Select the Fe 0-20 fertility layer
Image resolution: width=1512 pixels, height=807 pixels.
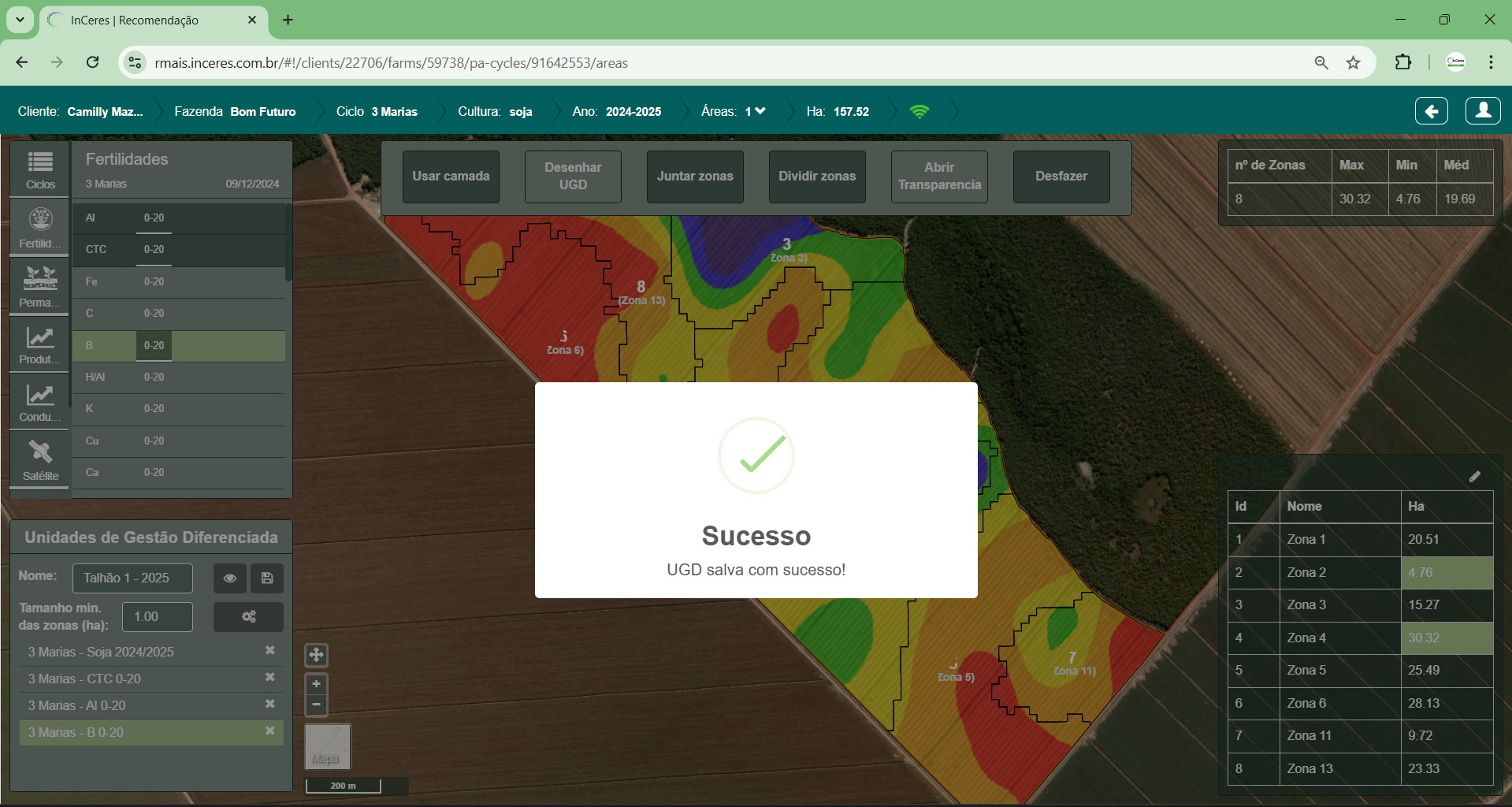(179, 282)
